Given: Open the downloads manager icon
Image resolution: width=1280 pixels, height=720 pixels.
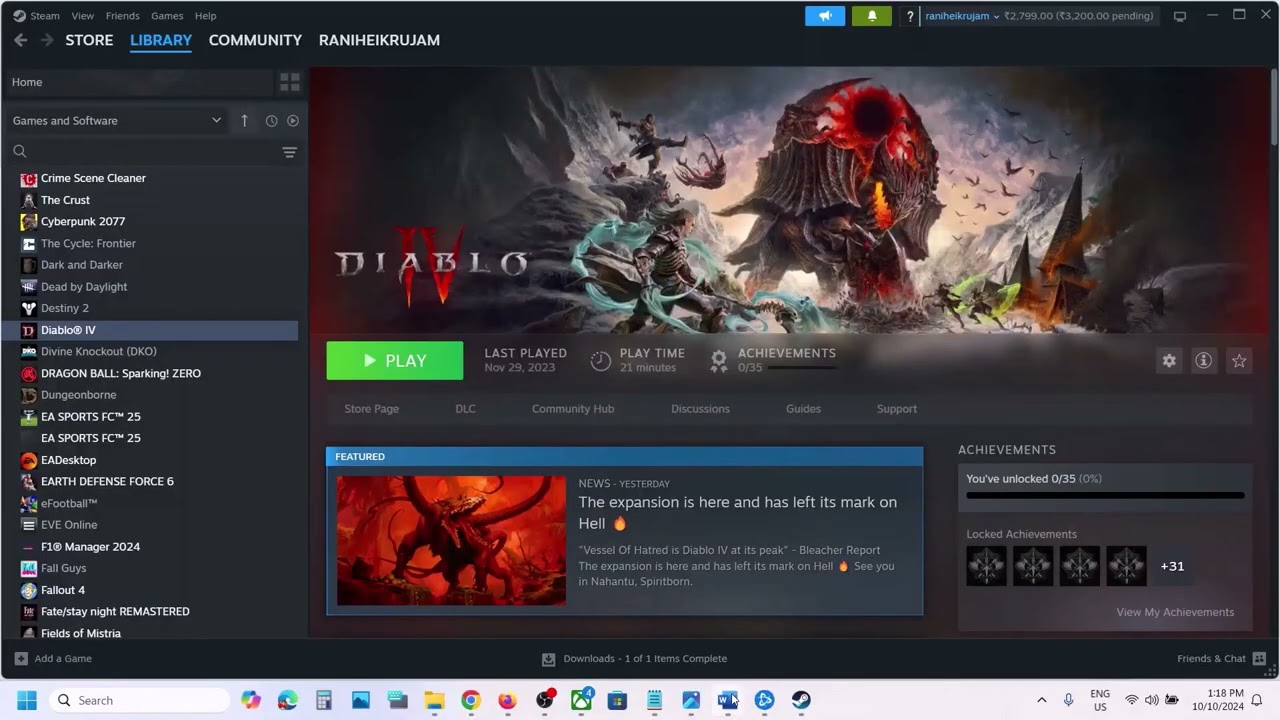Looking at the screenshot, I should 548,659.
